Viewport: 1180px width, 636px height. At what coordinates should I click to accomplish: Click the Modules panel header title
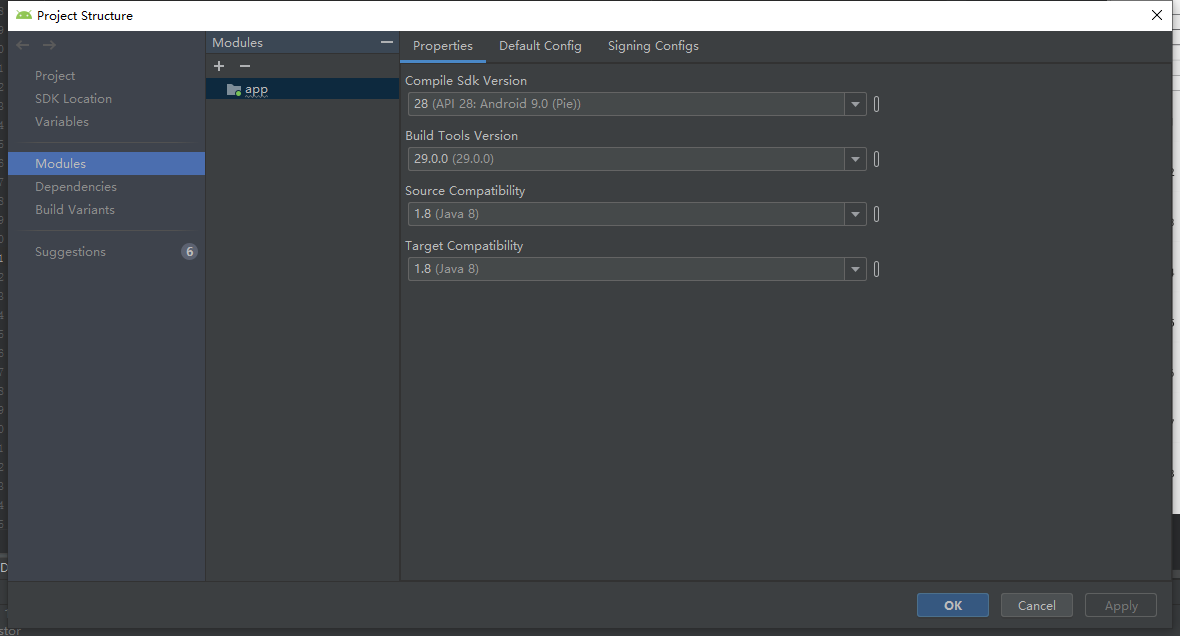pyautogui.click(x=237, y=43)
